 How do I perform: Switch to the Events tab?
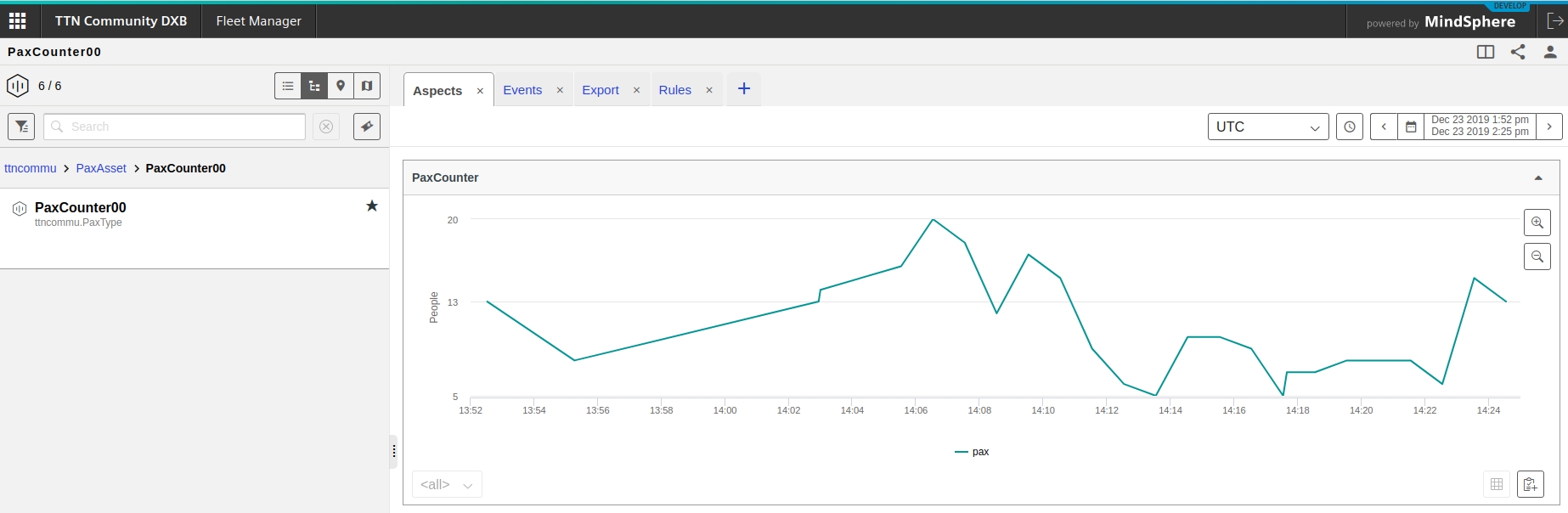(522, 90)
